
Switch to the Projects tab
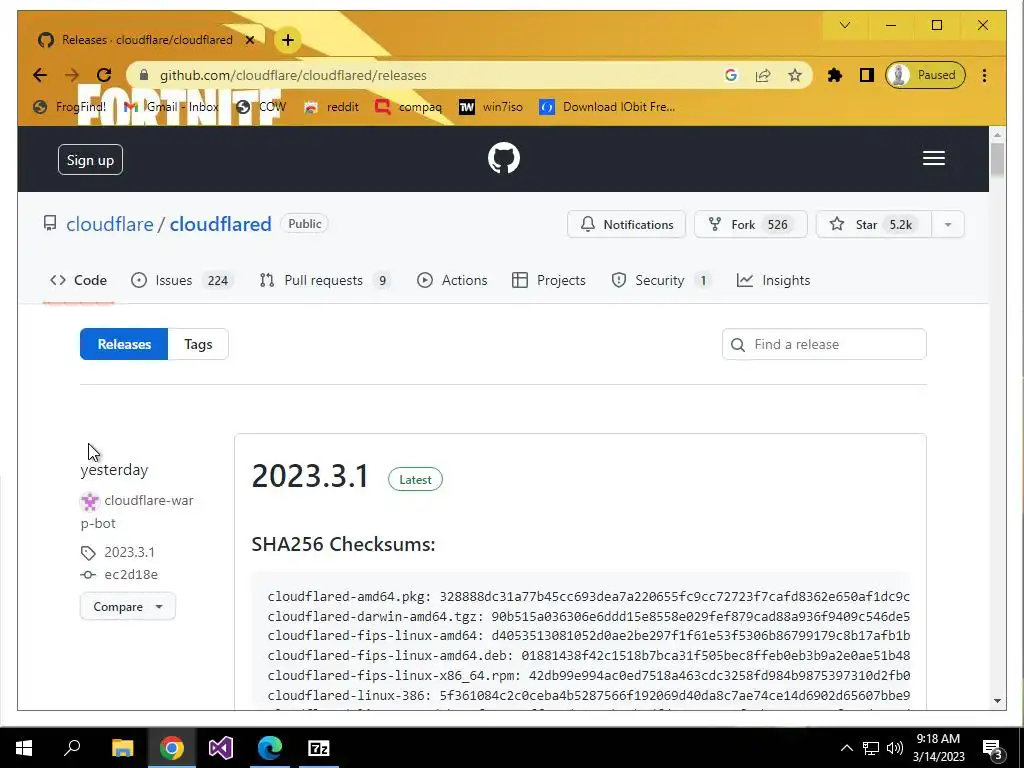click(549, 280)
